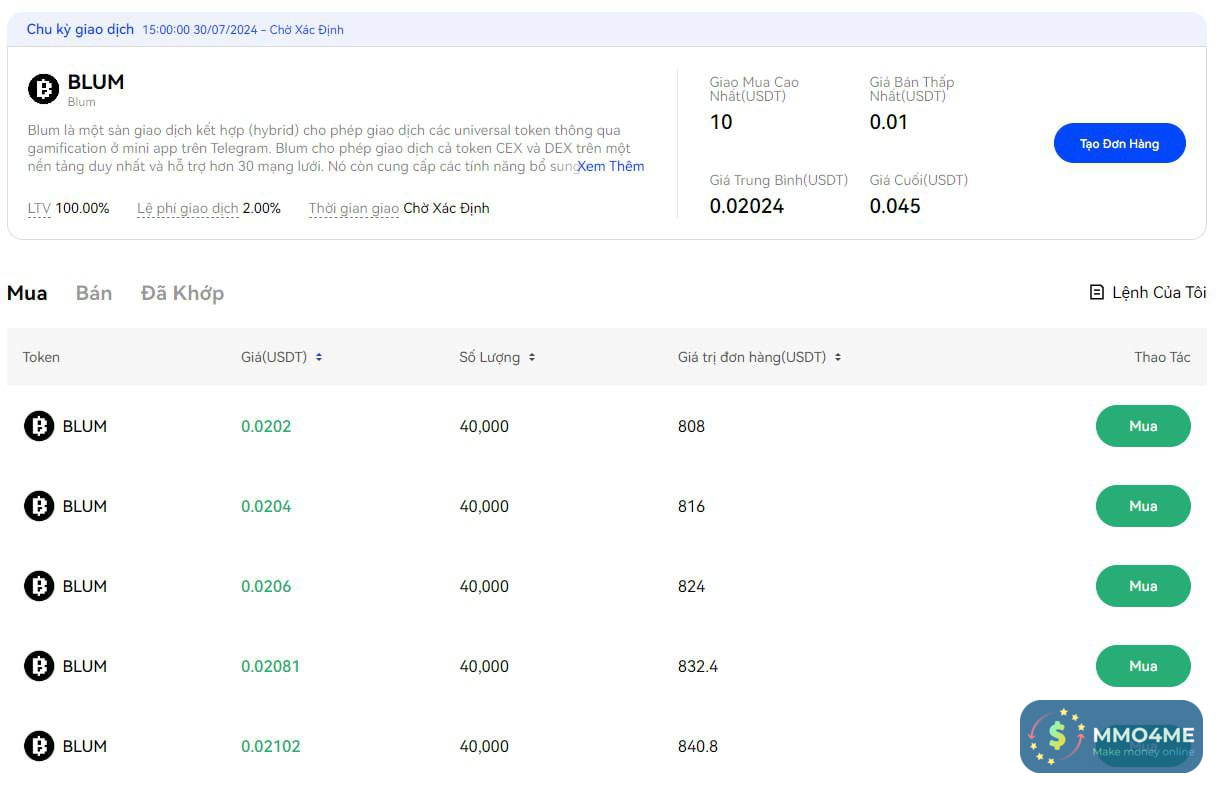Click BLUM icon in the 0.02081 row
This screenshot has width=1224, height=788.
tap(39, 666)
